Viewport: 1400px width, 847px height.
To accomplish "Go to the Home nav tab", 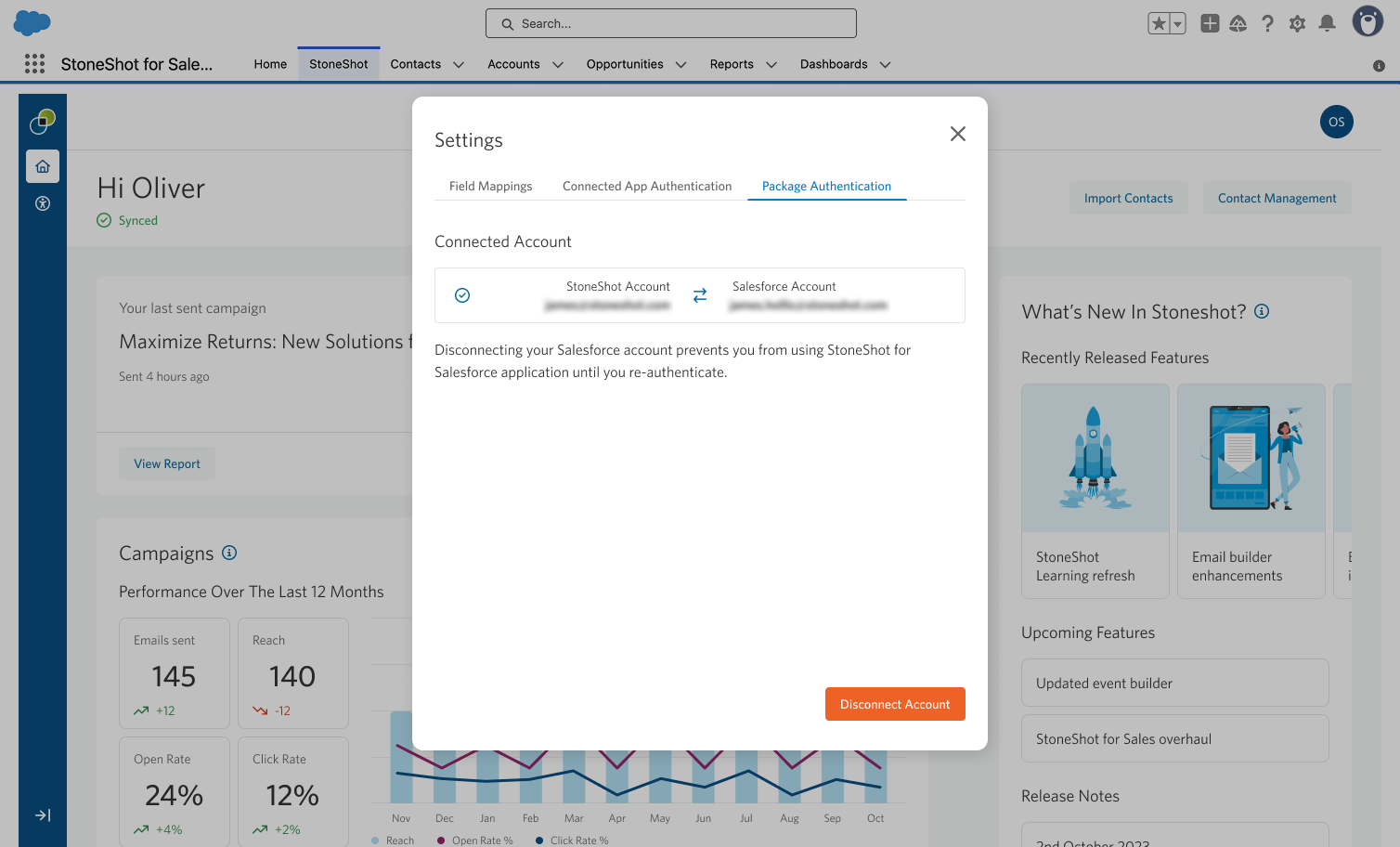I will (x=270, y=64).
